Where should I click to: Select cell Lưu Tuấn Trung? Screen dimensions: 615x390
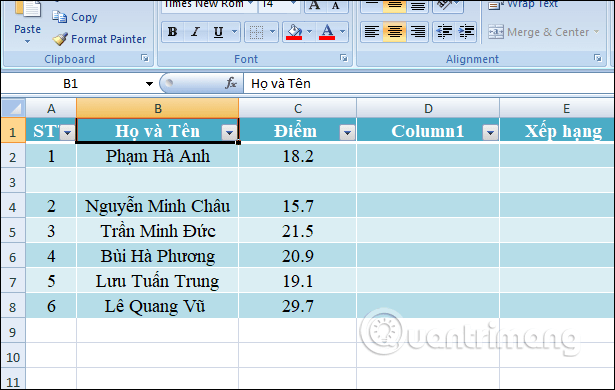(158, 281)
